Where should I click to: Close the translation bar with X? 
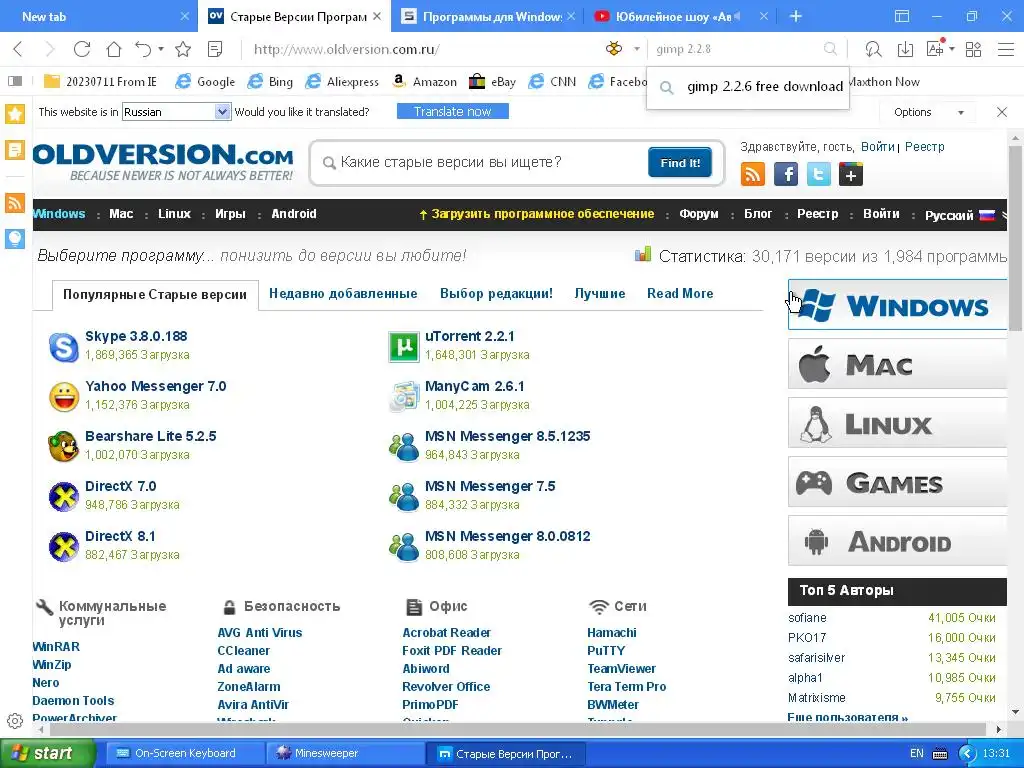pos(1002,112)
